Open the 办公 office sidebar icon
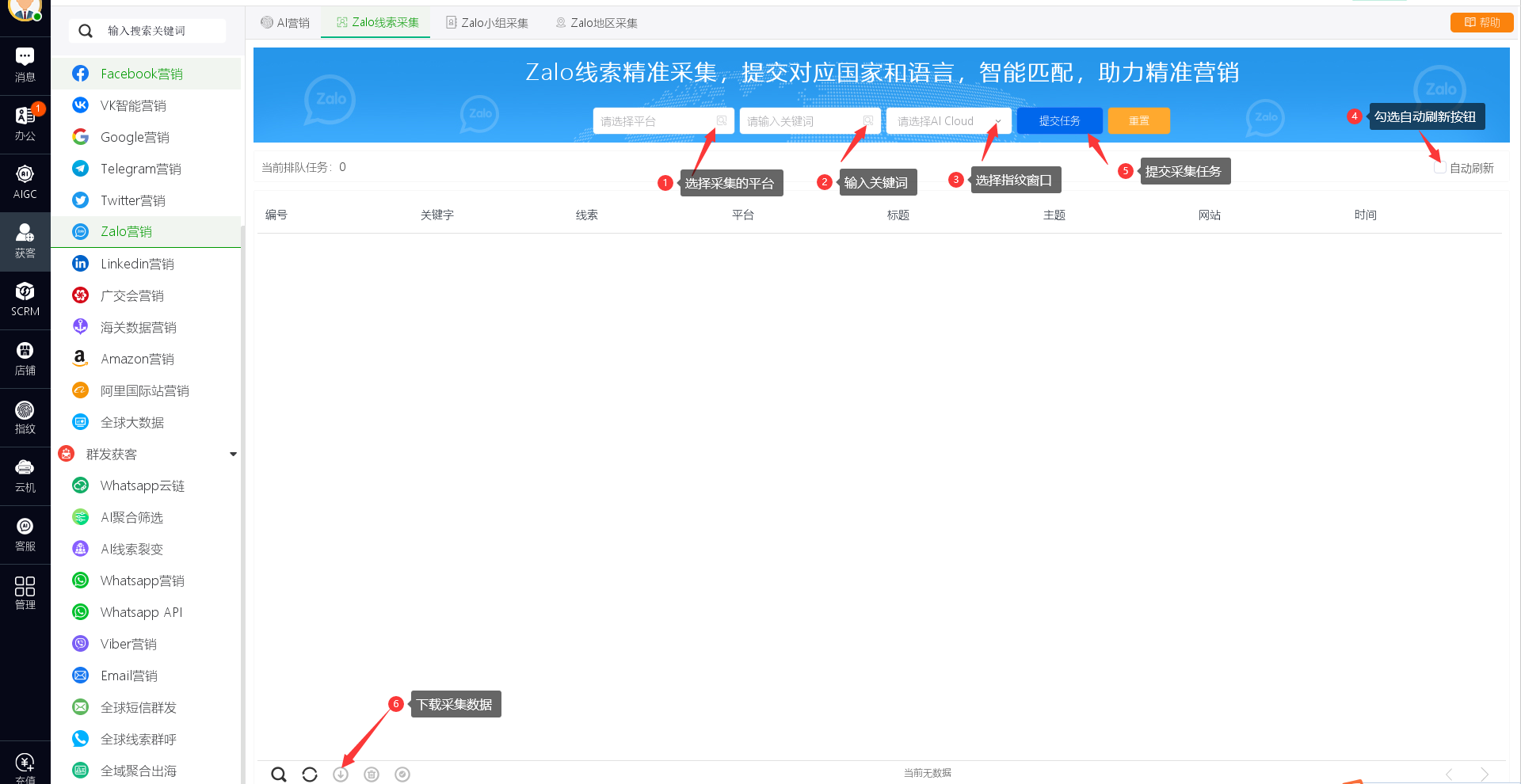This screenshot has height=784, width=1521. pos(25,124)
